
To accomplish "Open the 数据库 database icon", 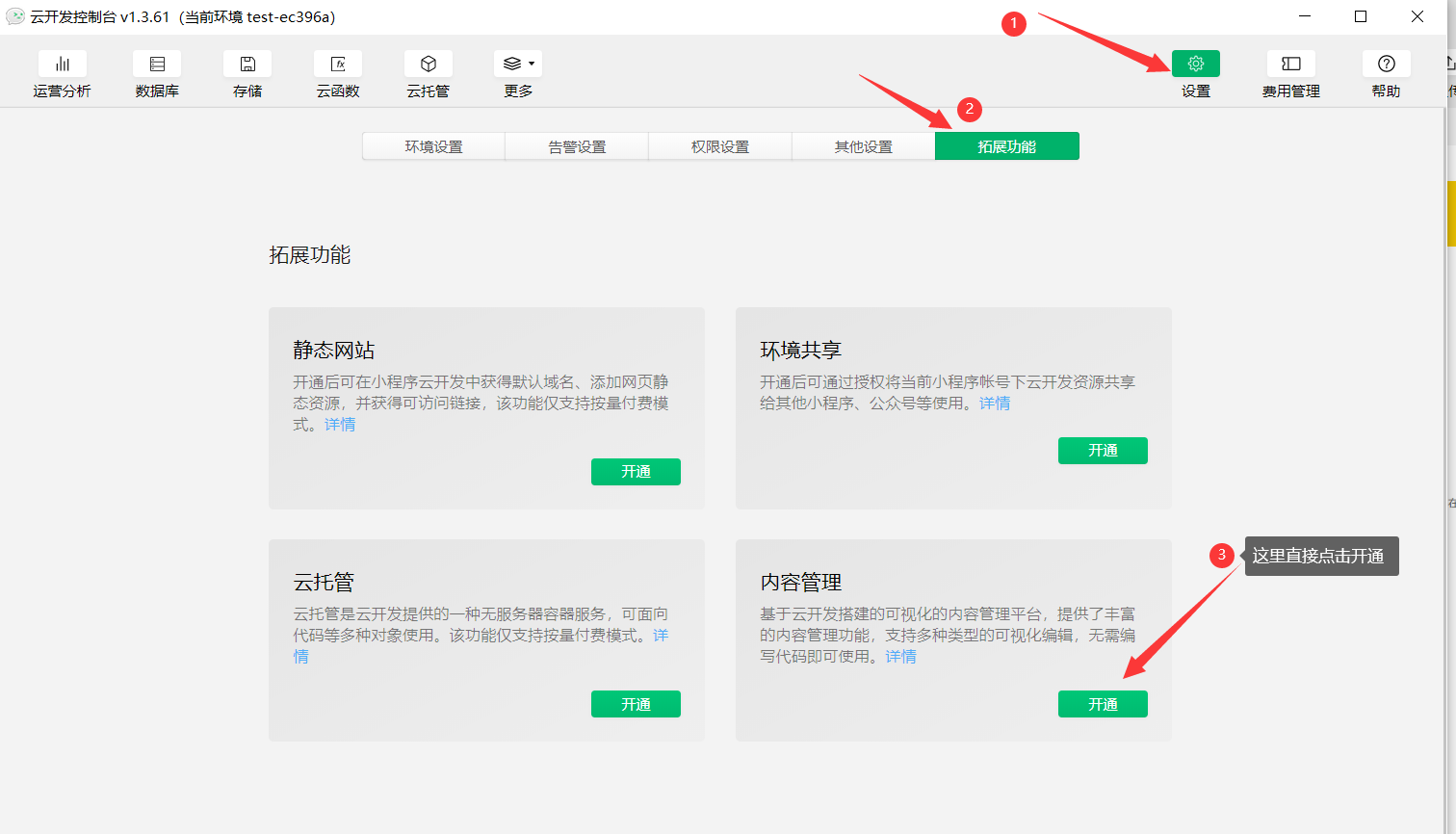I will point(157,64).
